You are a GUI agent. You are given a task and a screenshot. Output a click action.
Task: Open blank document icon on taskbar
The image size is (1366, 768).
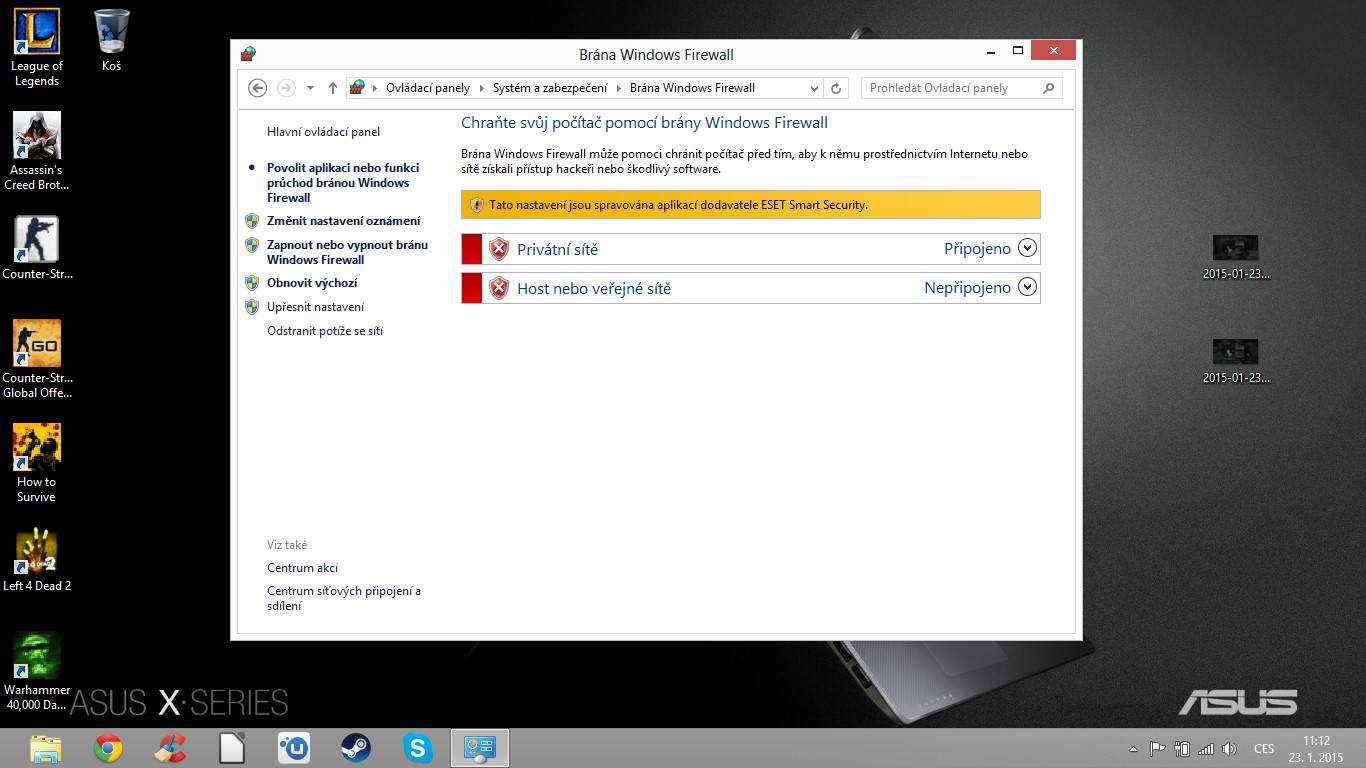(232, 748)
